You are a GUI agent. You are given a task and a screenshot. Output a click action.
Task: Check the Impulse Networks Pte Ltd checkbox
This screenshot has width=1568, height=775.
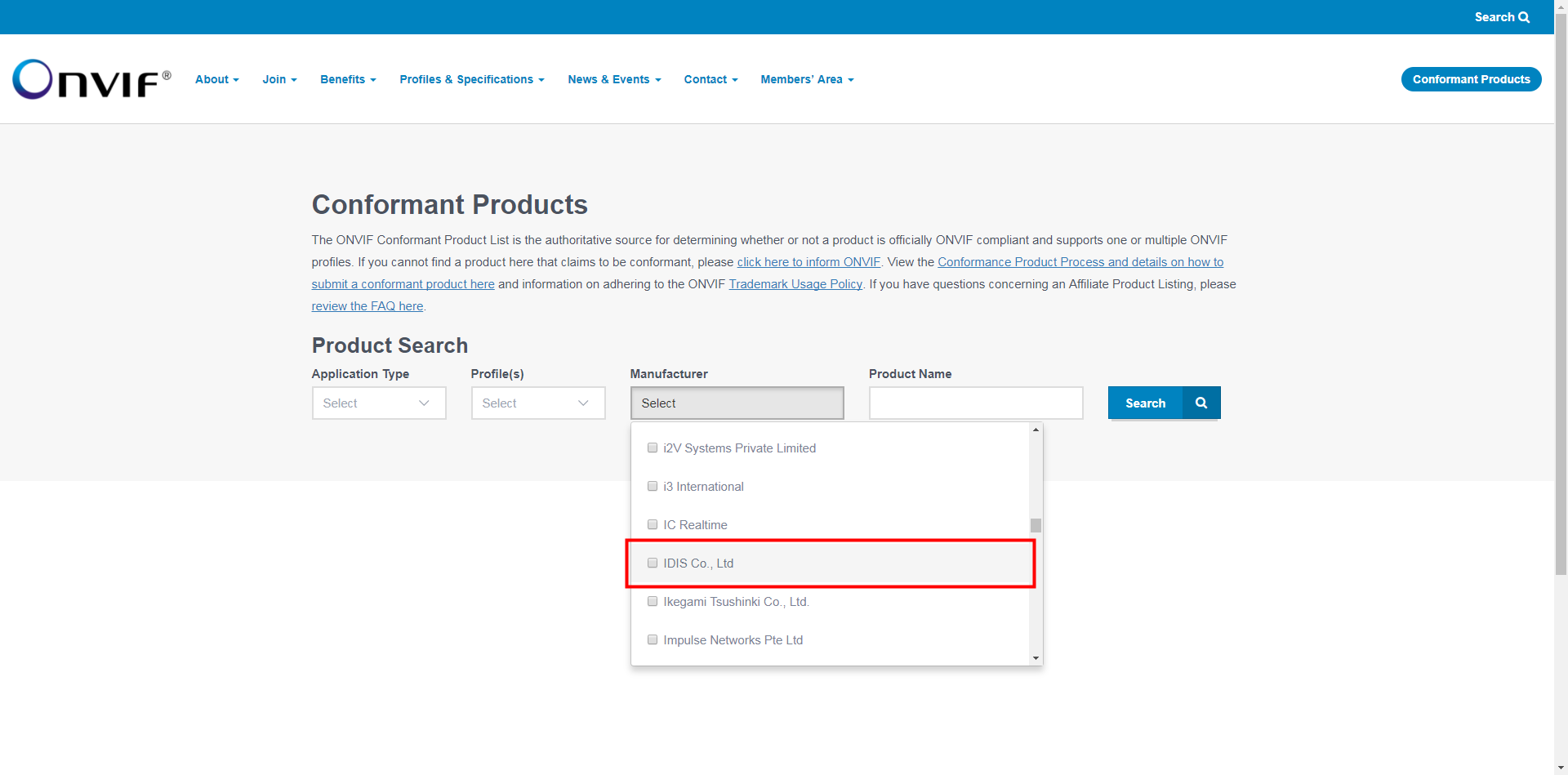click(653, 639)
